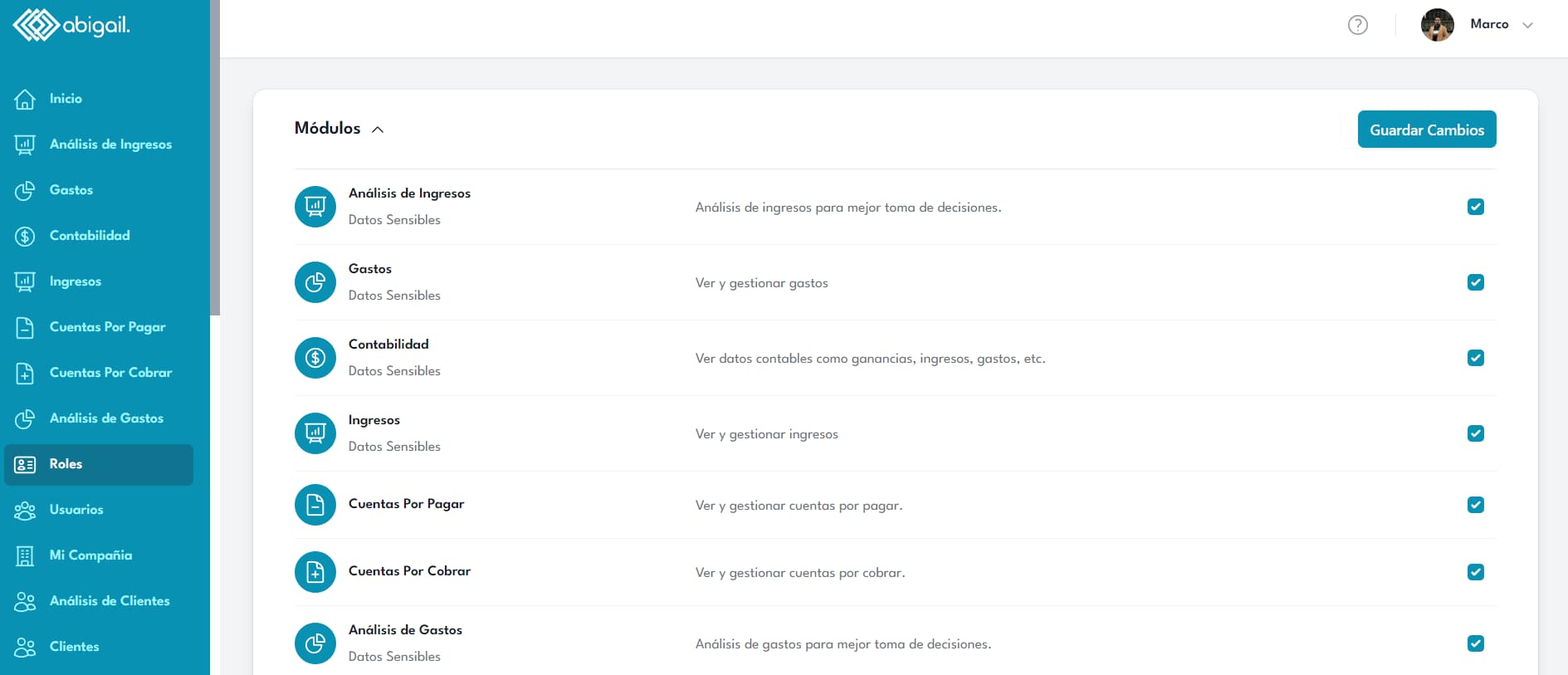Click 'Ver datos contables como ganancias' description
Viewport: 1568px width, 675px height.
pyautogui.click(x=871, y=359)
